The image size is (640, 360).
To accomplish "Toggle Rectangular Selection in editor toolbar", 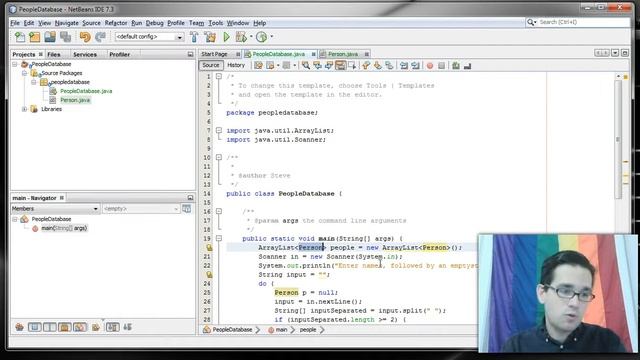I will [x=352, y=66].
